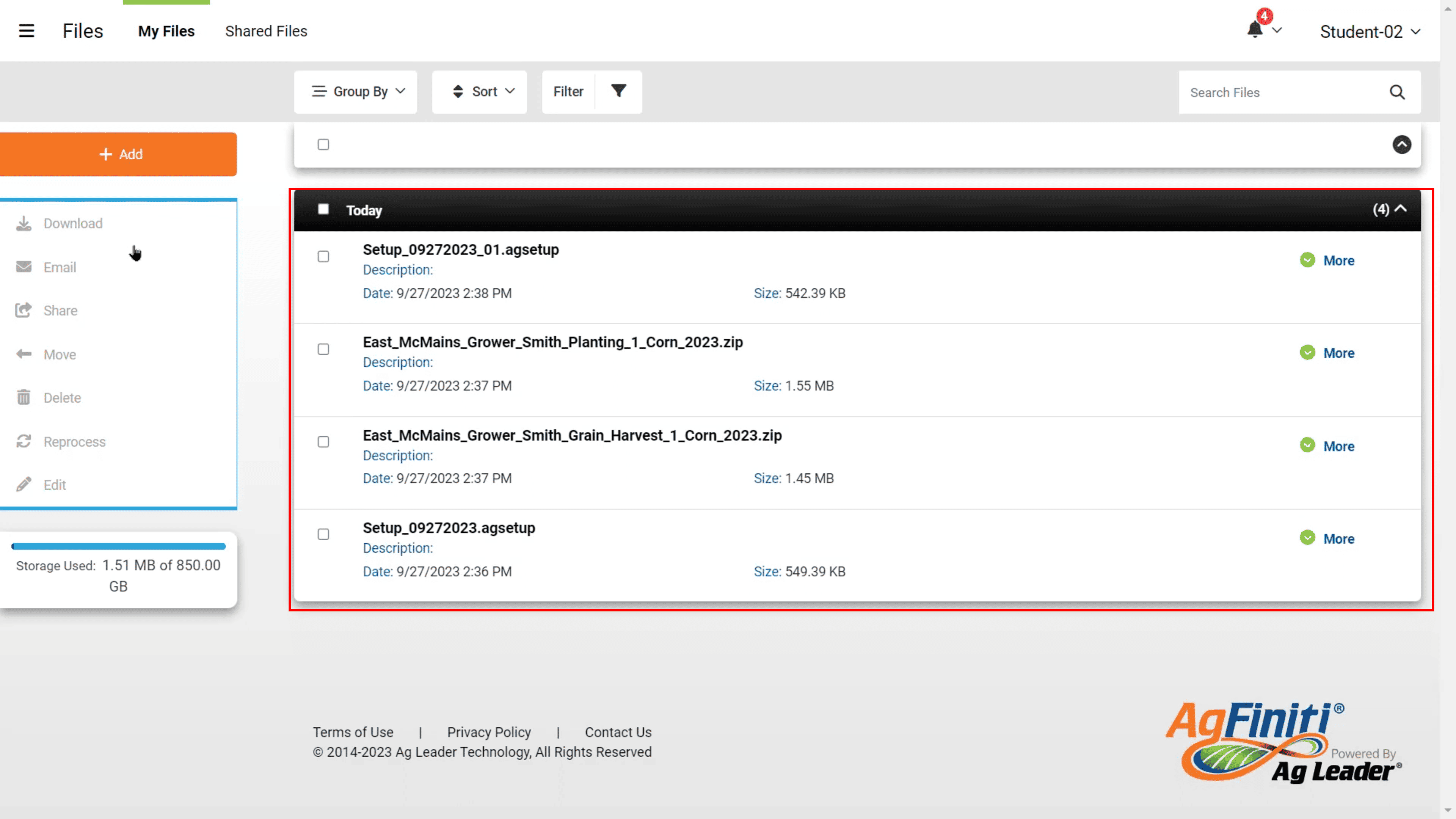The width and height of the screenshot is (1456, 819).
Task: Click the Delete trash icon
Action: 24,397
